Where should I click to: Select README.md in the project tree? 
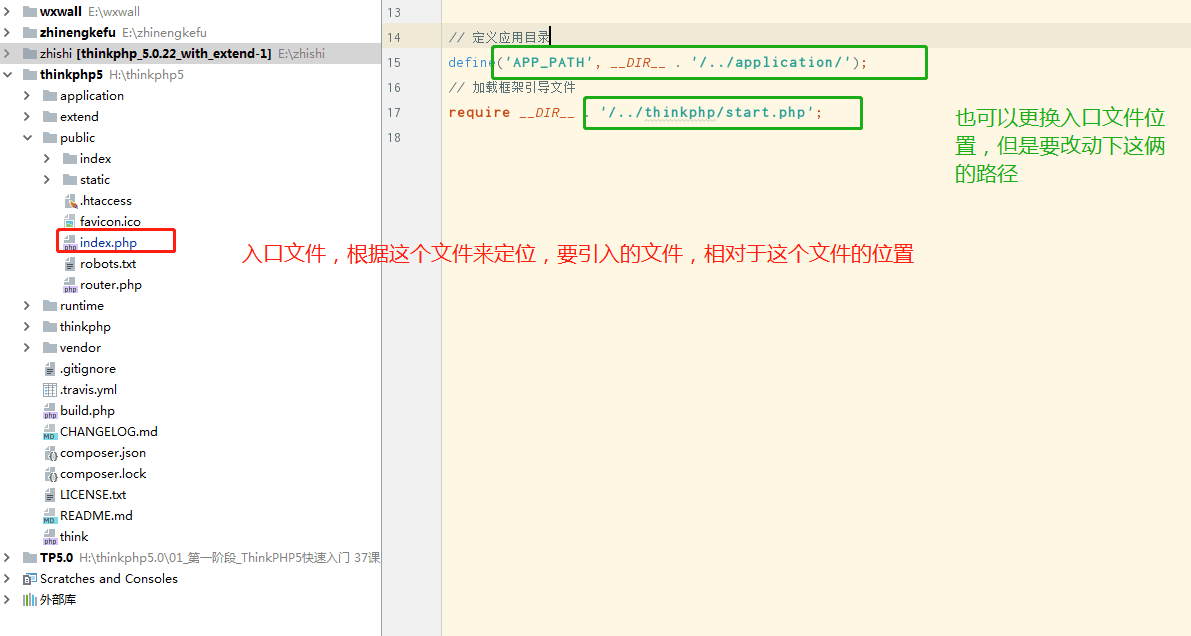(x=96, y=515)
